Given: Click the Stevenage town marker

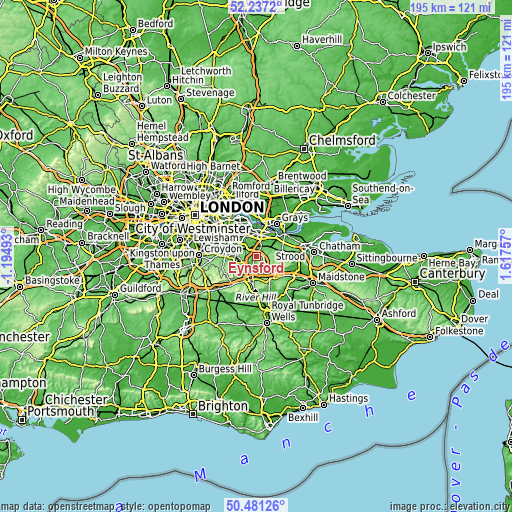Looking at the screenshot, I should tap(181, 99).
